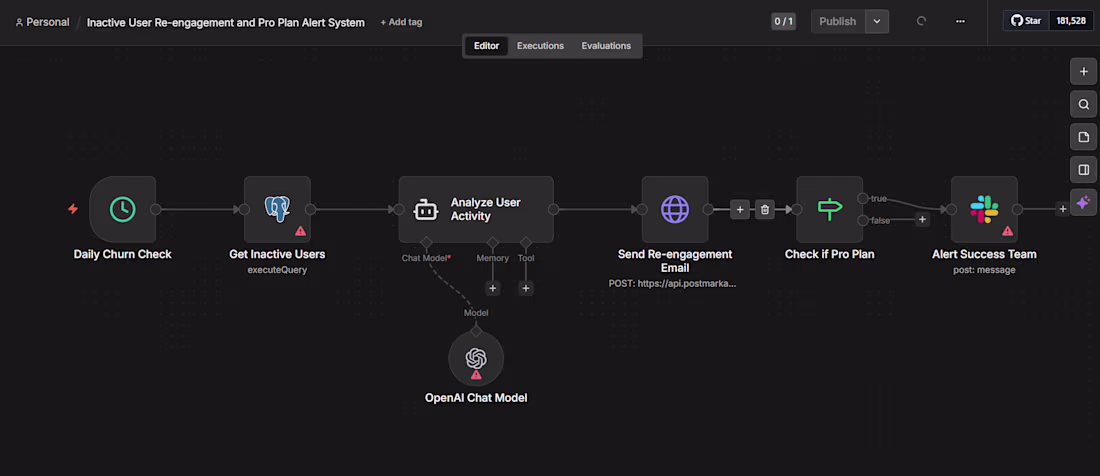Viewport: 1100px width, 476px height.
Task: Delete connection using the trash icon
Action: [x=765, y=209]
